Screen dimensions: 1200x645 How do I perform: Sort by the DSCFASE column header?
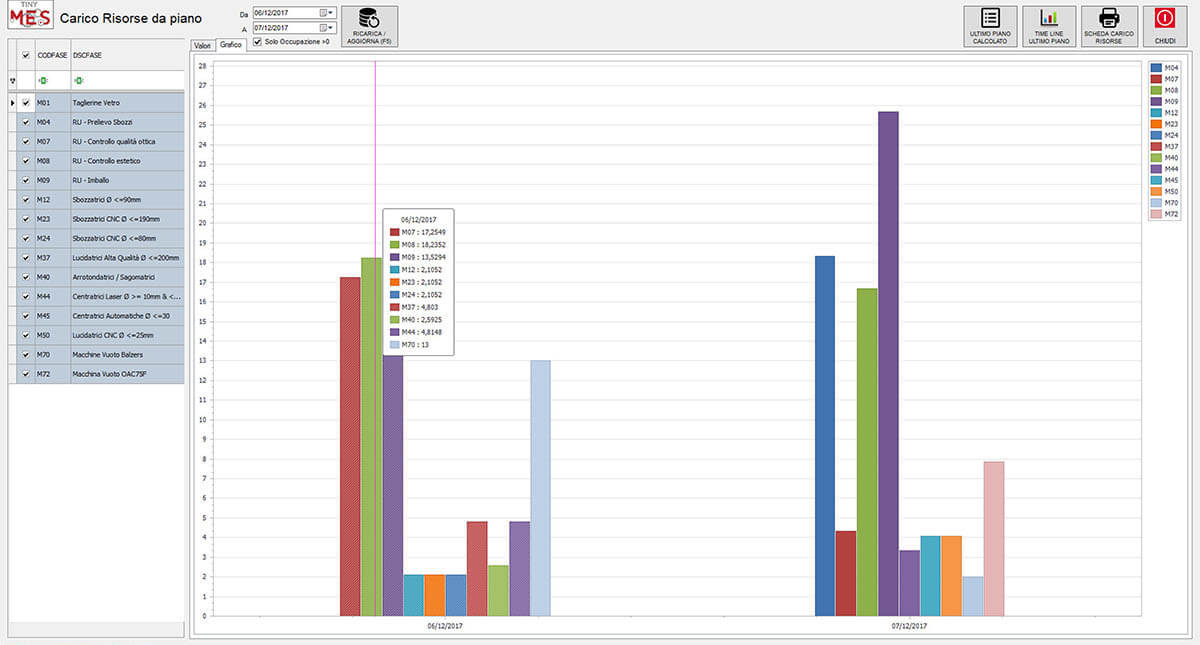coord(127,56)
